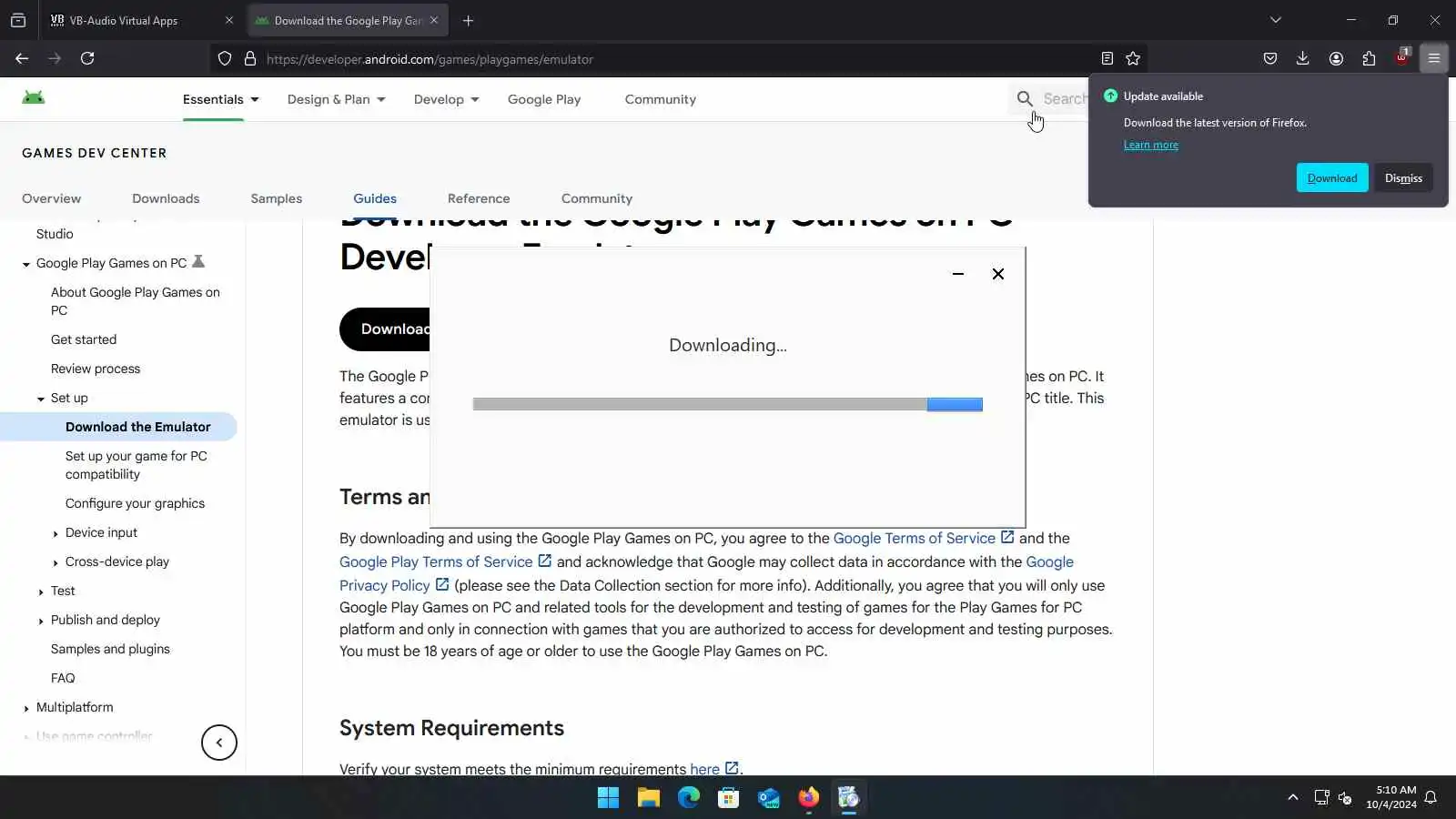Click the download progress bar

[x=727, y=404]
